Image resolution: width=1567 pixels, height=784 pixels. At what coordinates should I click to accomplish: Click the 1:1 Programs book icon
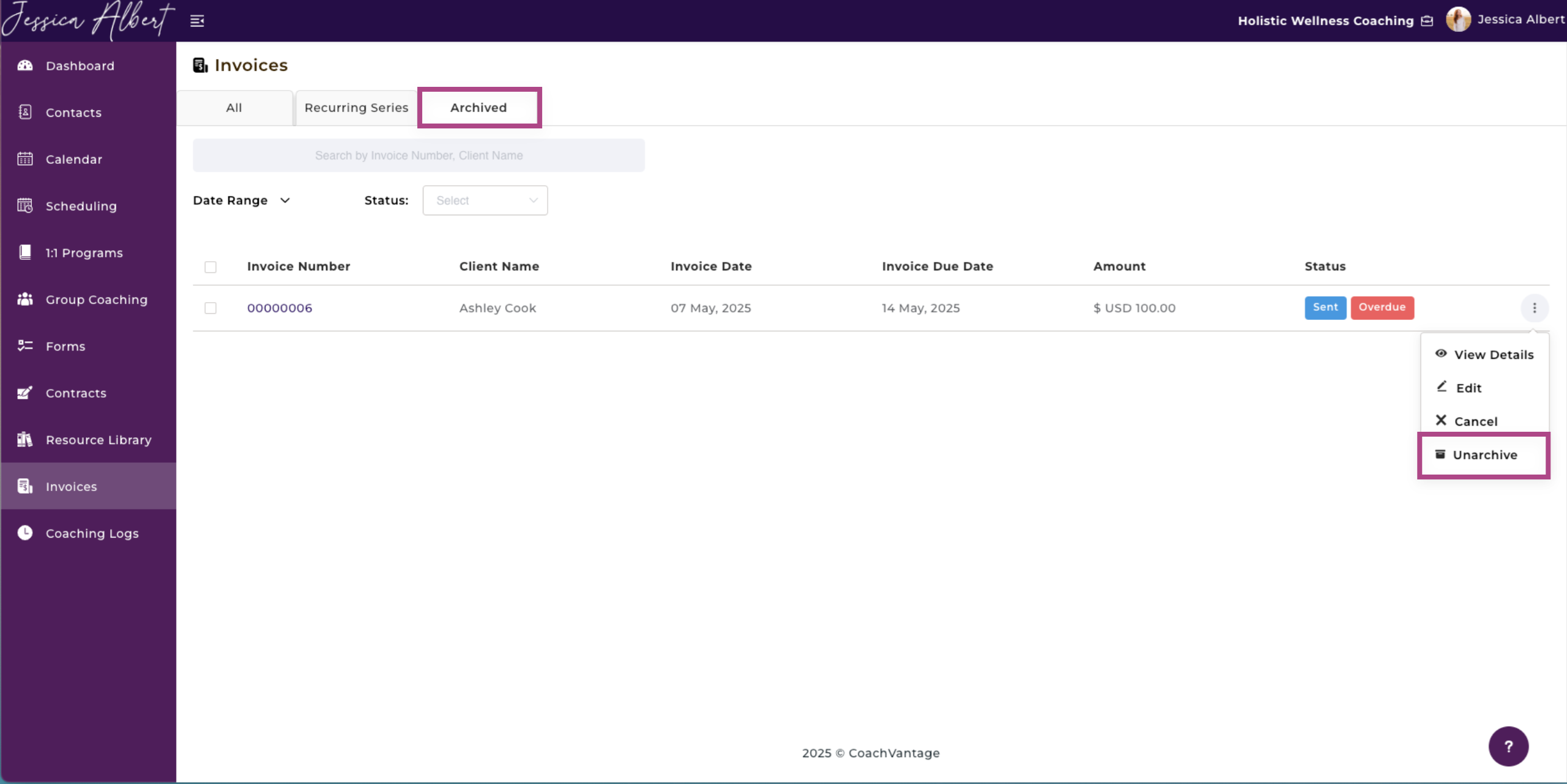[25, 253]
